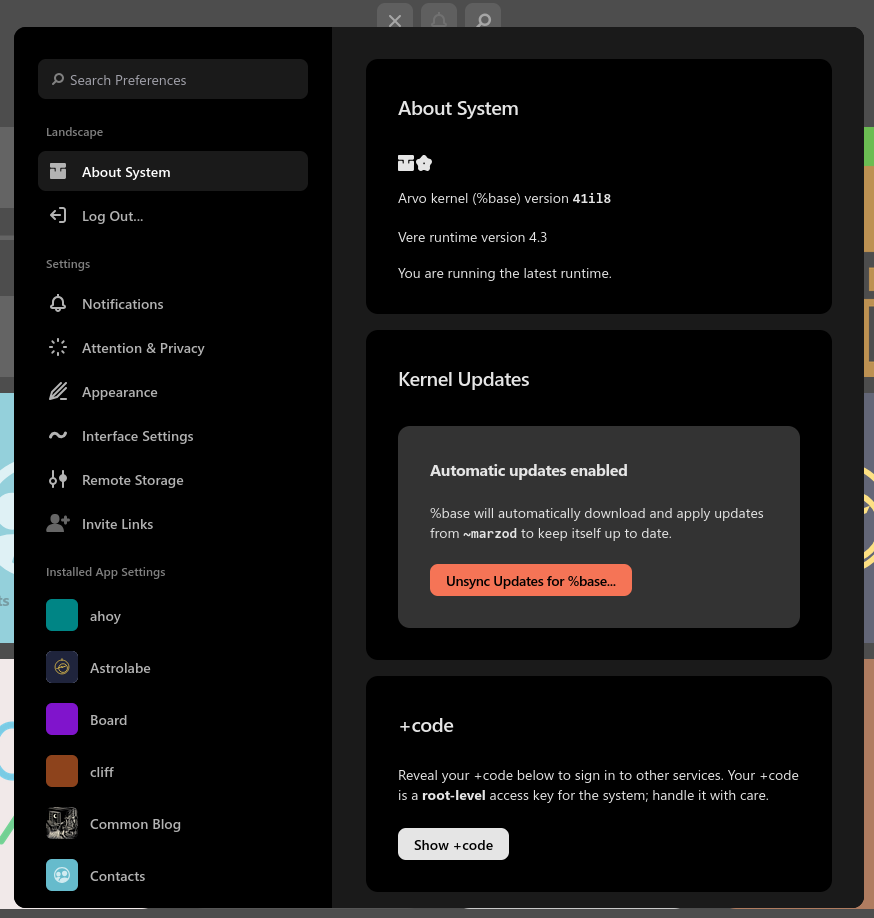The image size is (874, 918).
Task: Click the purple Board app tile
Action: tap(62, 719)
